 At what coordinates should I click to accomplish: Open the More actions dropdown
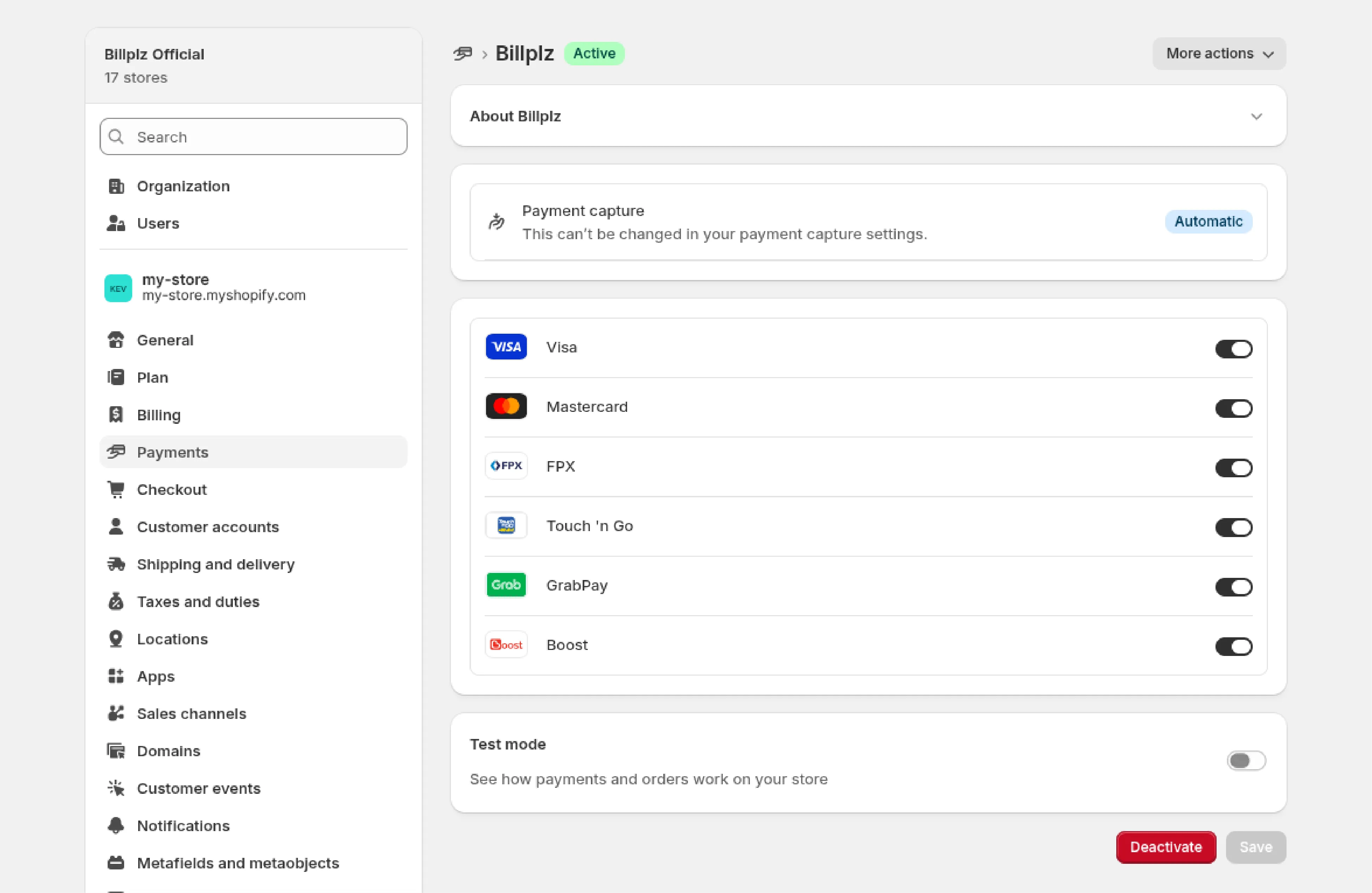point(1219,53)
